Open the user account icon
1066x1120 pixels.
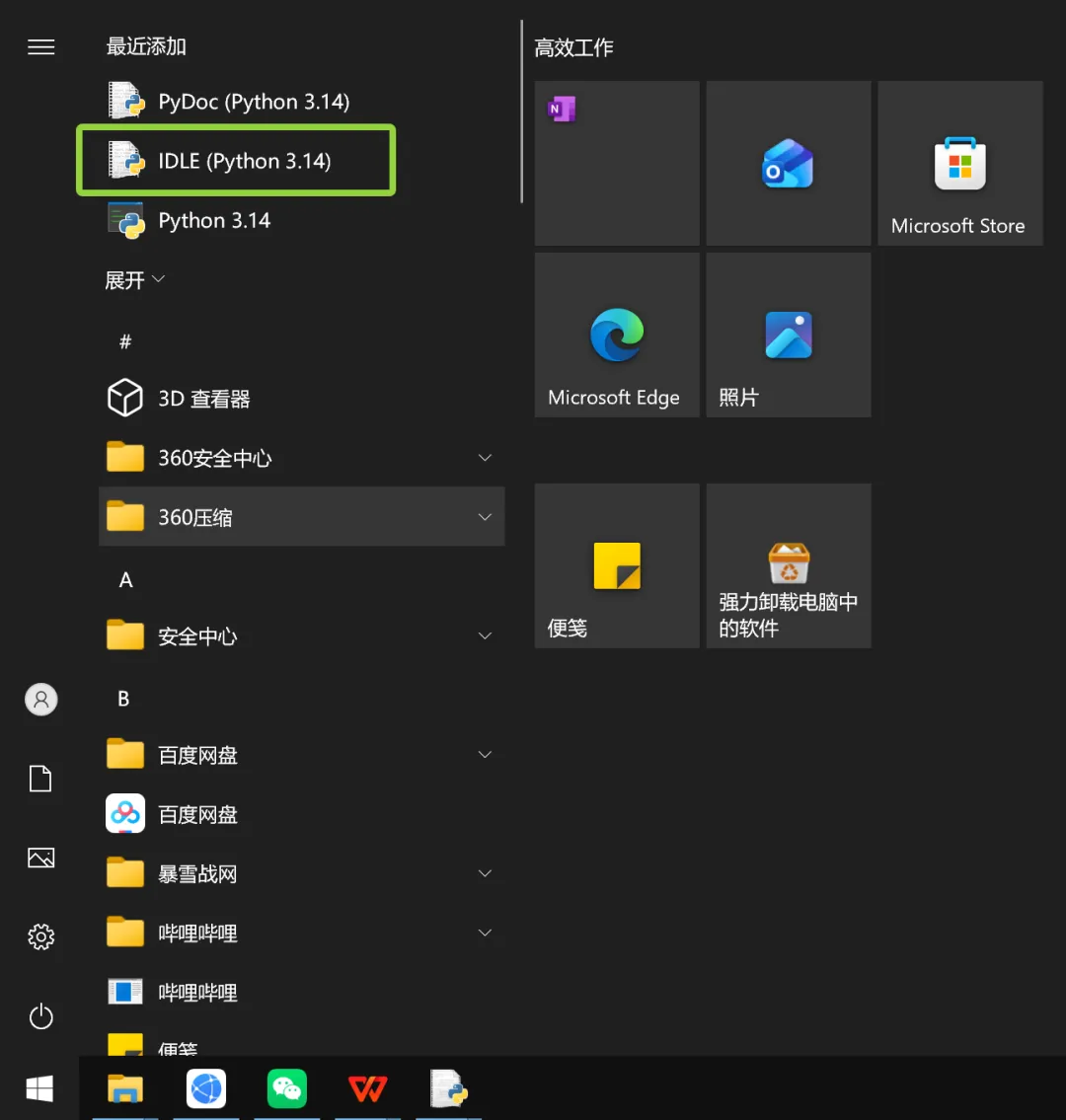tap(40, 700)
